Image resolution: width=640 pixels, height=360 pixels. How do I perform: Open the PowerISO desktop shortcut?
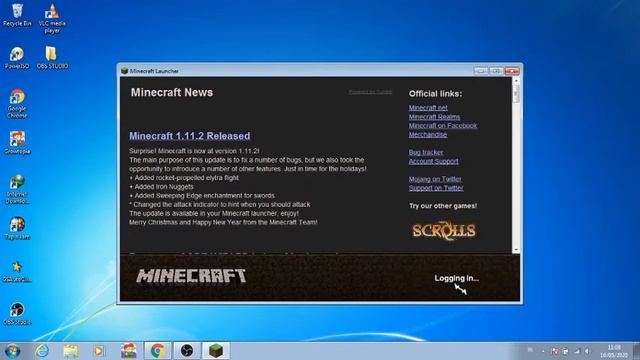(17, 58)
